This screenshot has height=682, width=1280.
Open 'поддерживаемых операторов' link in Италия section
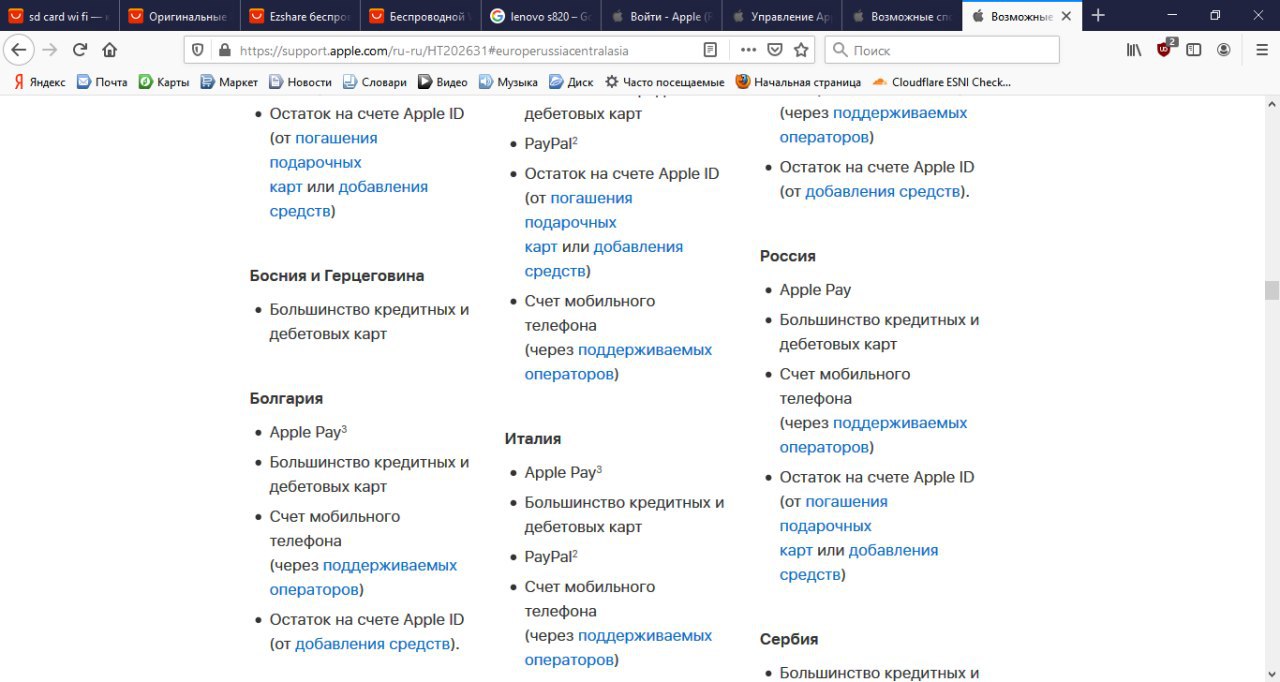click(x=618, y=648)
